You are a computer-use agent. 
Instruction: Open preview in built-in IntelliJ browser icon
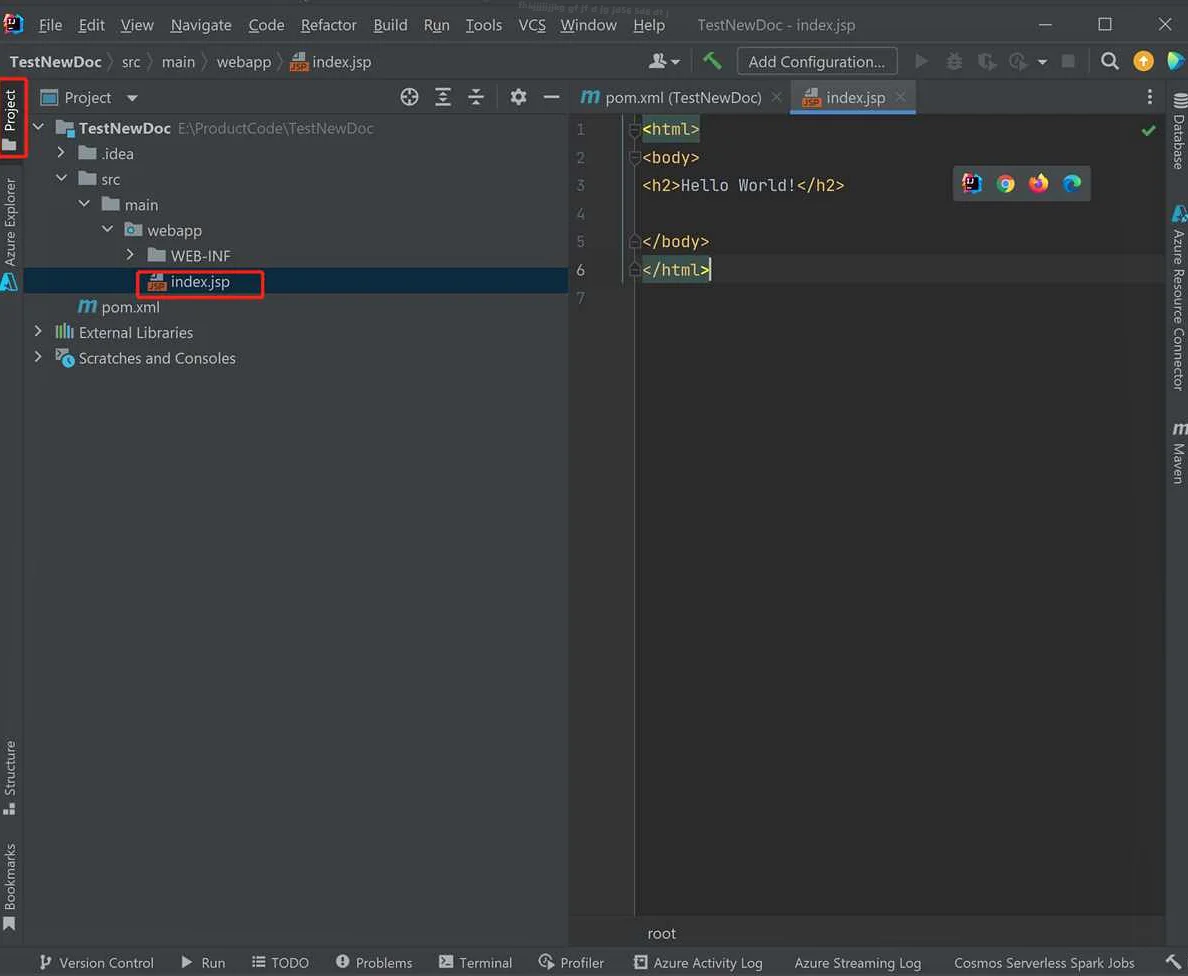(971, 183)
